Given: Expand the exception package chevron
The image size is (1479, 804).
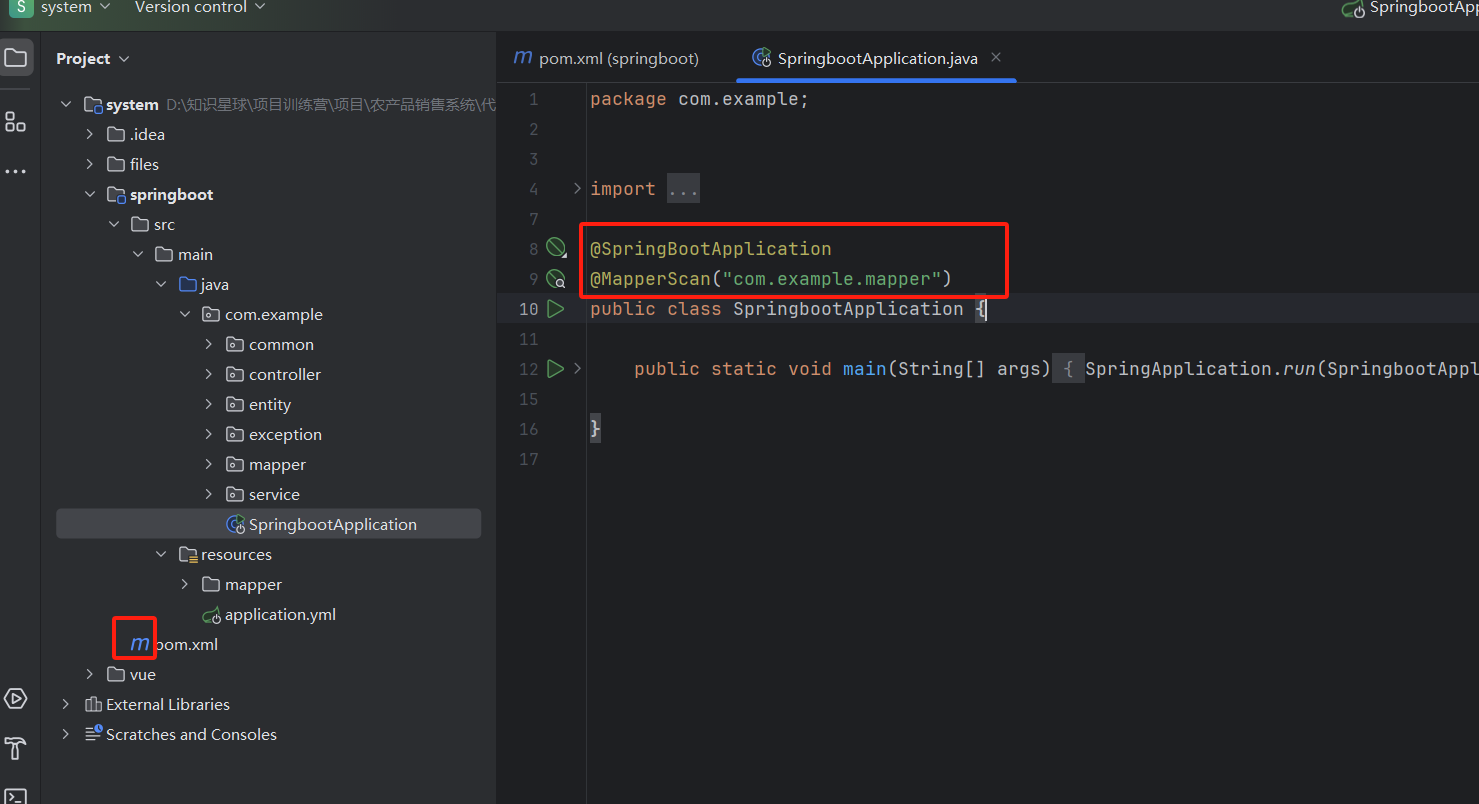Looking at the screenshot, I should [209, 434].
